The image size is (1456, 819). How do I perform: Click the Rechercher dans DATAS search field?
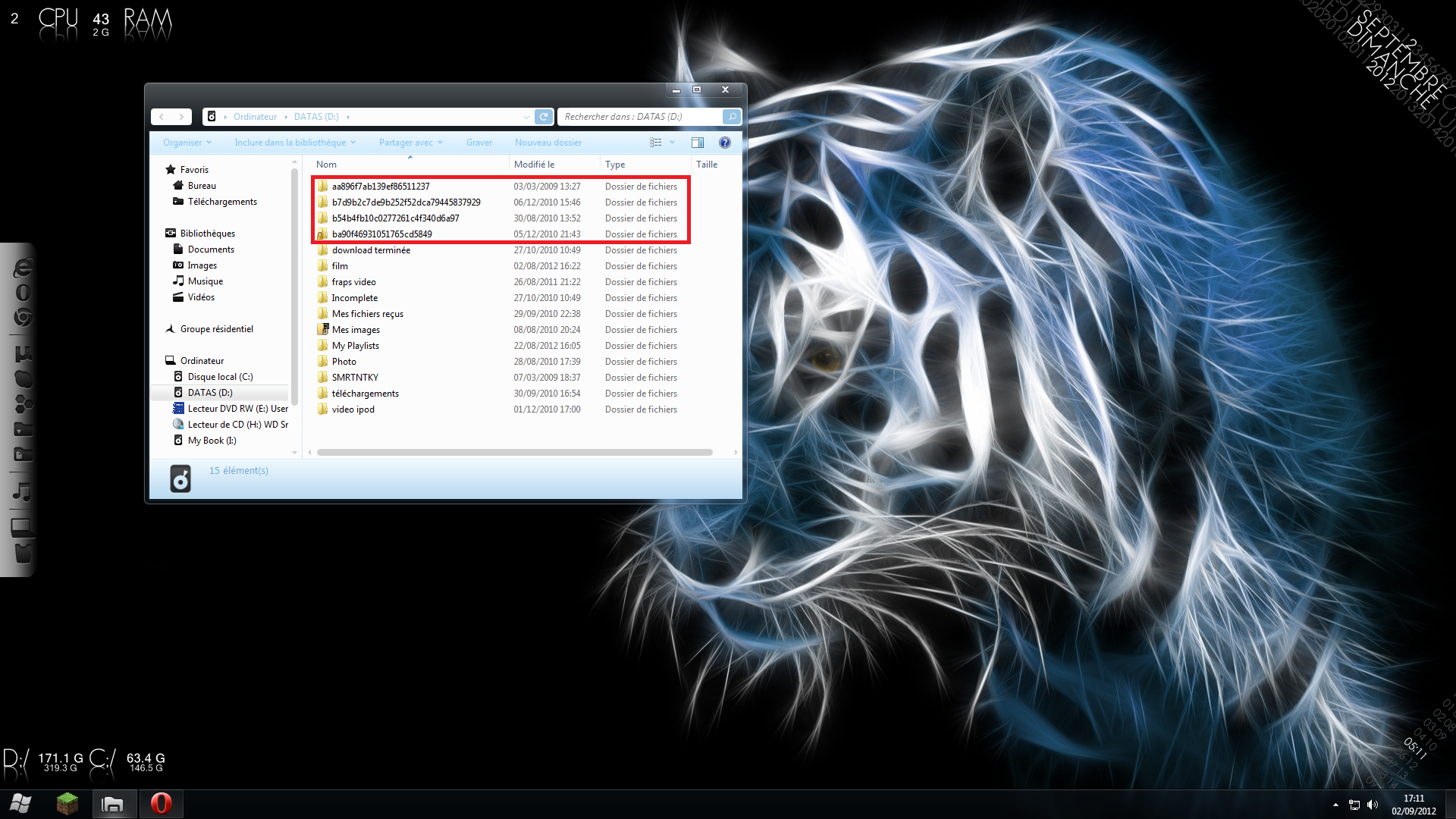pyautogui.click(x=639, y=117)
